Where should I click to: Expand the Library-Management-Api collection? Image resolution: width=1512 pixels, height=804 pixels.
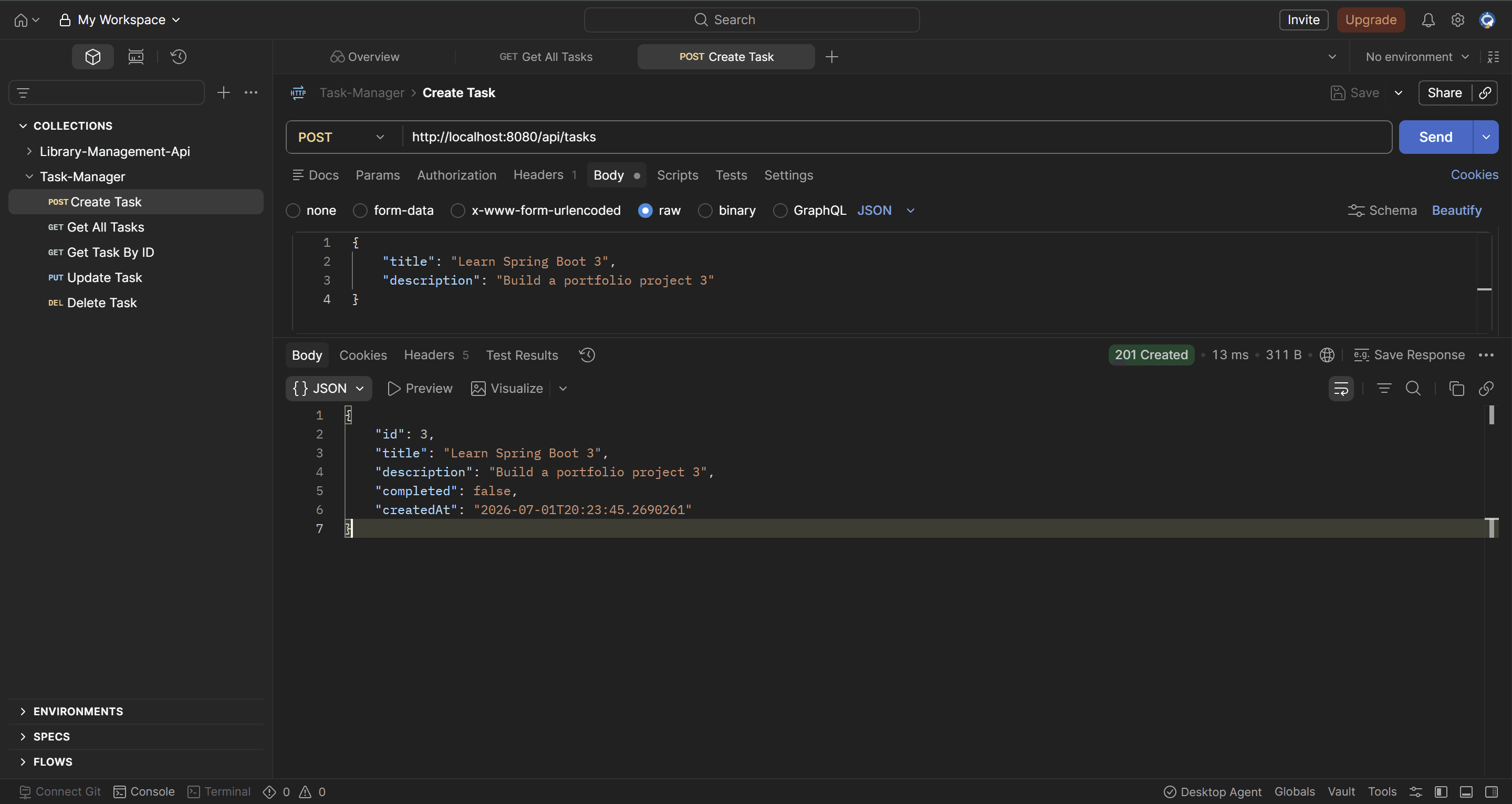tap(29, 151)
